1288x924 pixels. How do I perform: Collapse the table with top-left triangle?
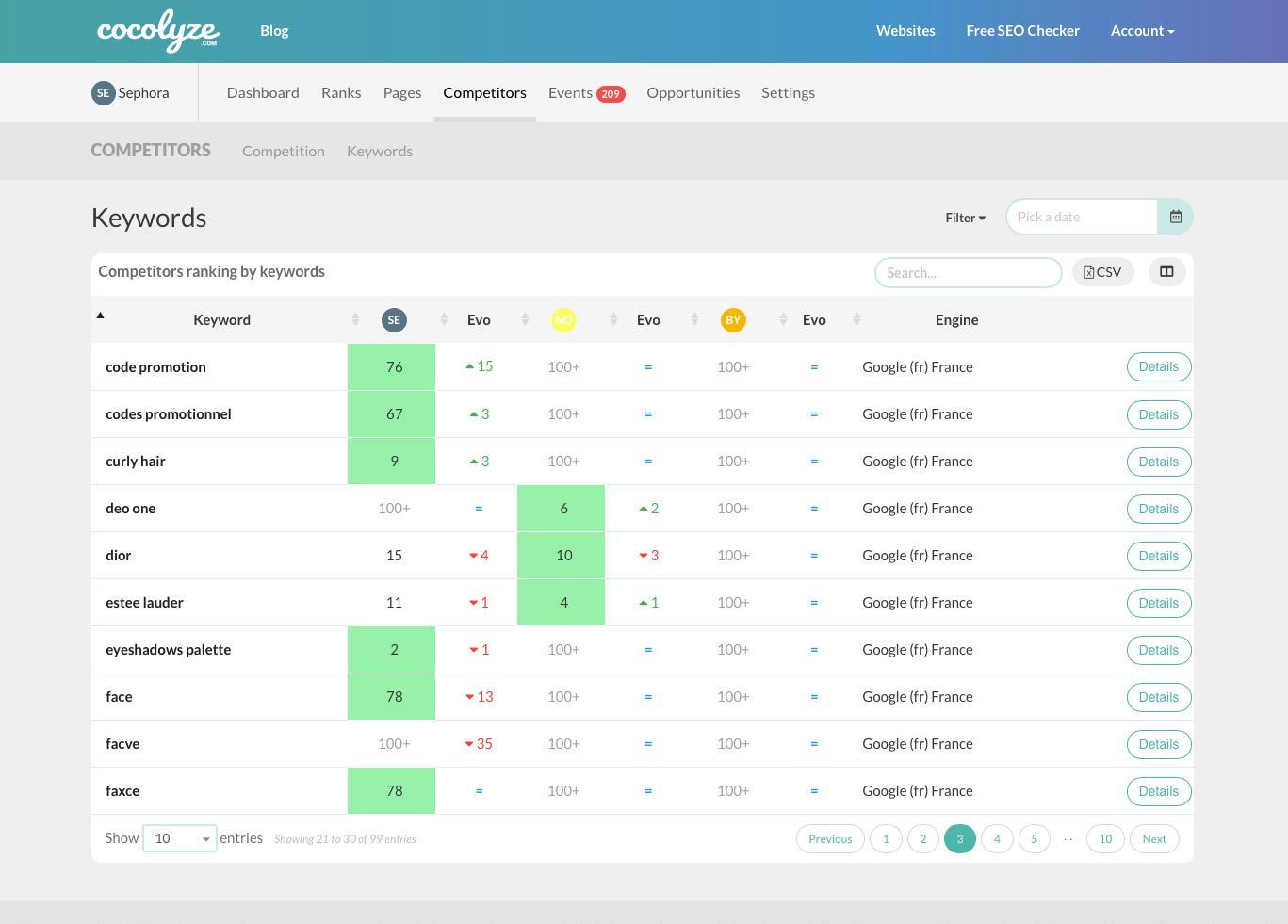tap(100, 315)
